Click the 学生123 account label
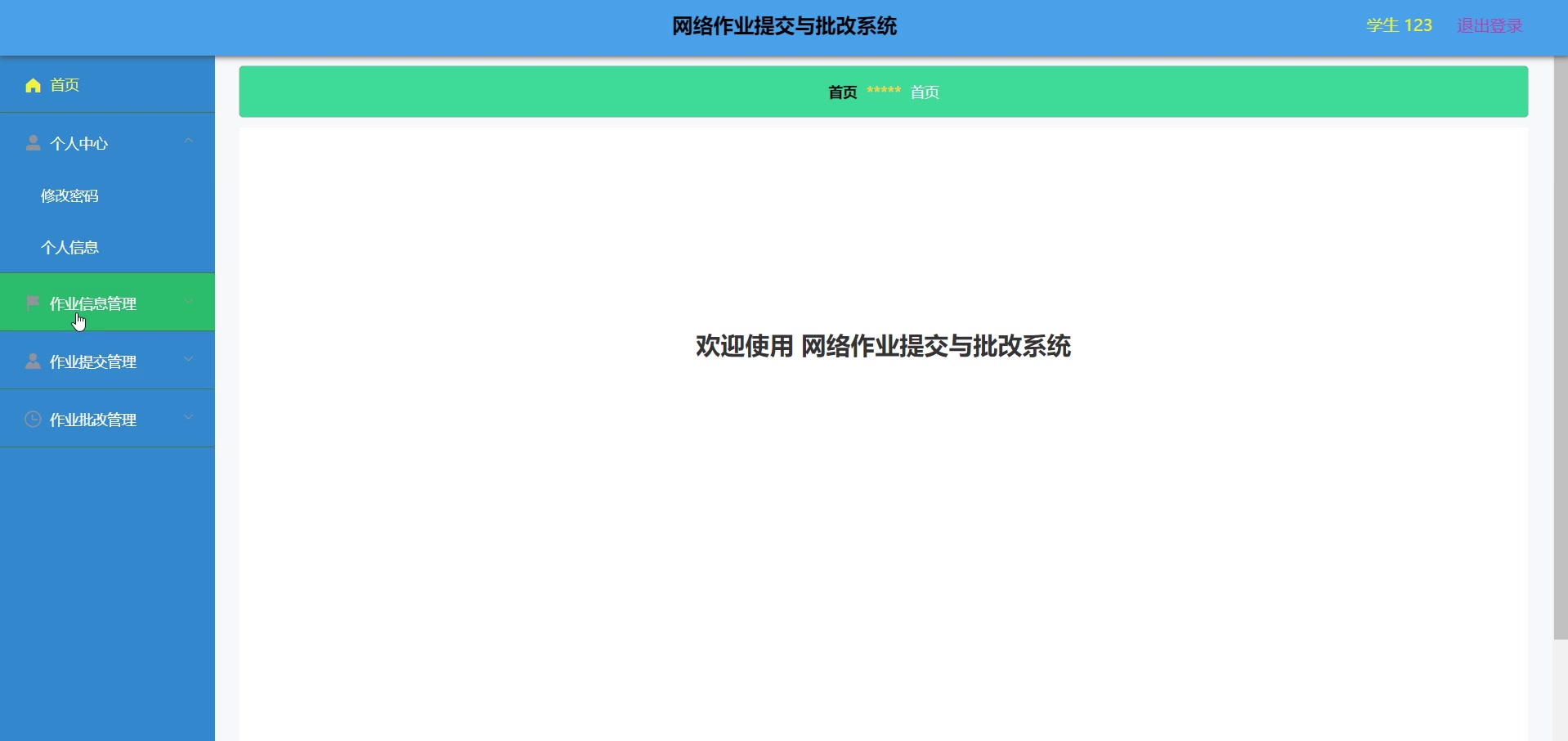 pyautogui.click(x=1399, y=25)
